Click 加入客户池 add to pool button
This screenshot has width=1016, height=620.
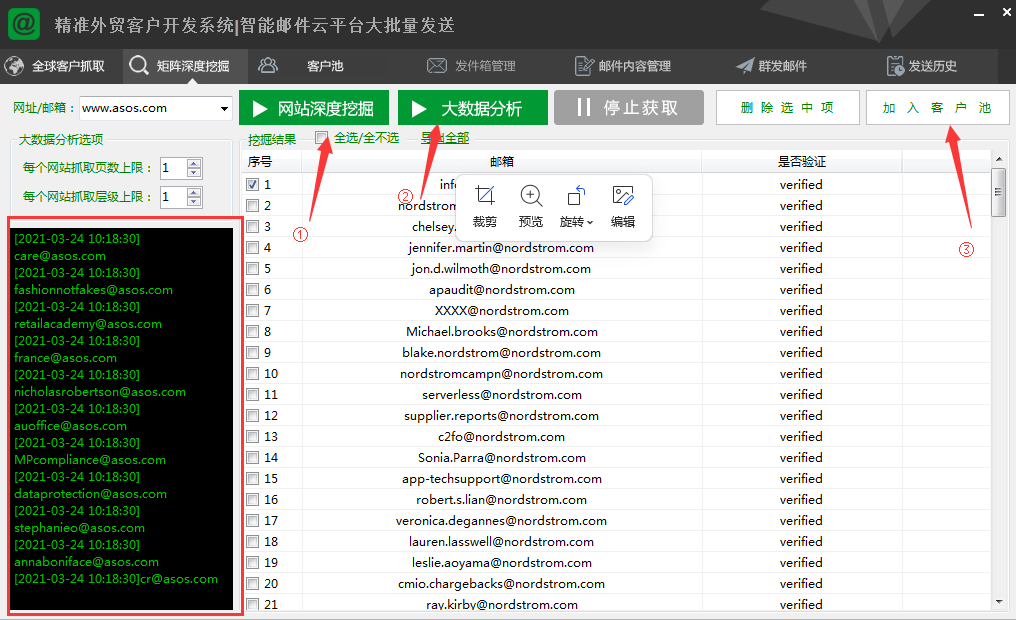(x=937, y=108)
